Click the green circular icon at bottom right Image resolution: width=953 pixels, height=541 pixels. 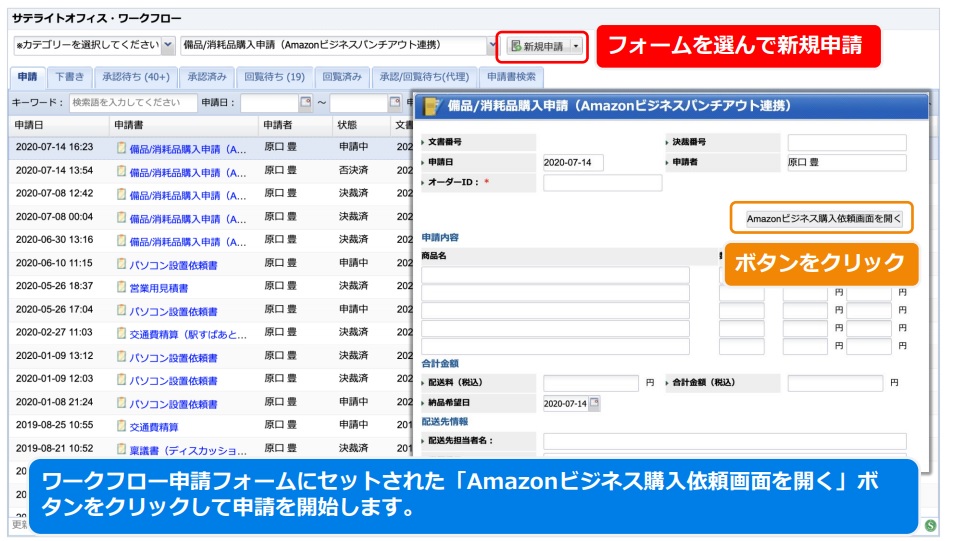point(931,525)
